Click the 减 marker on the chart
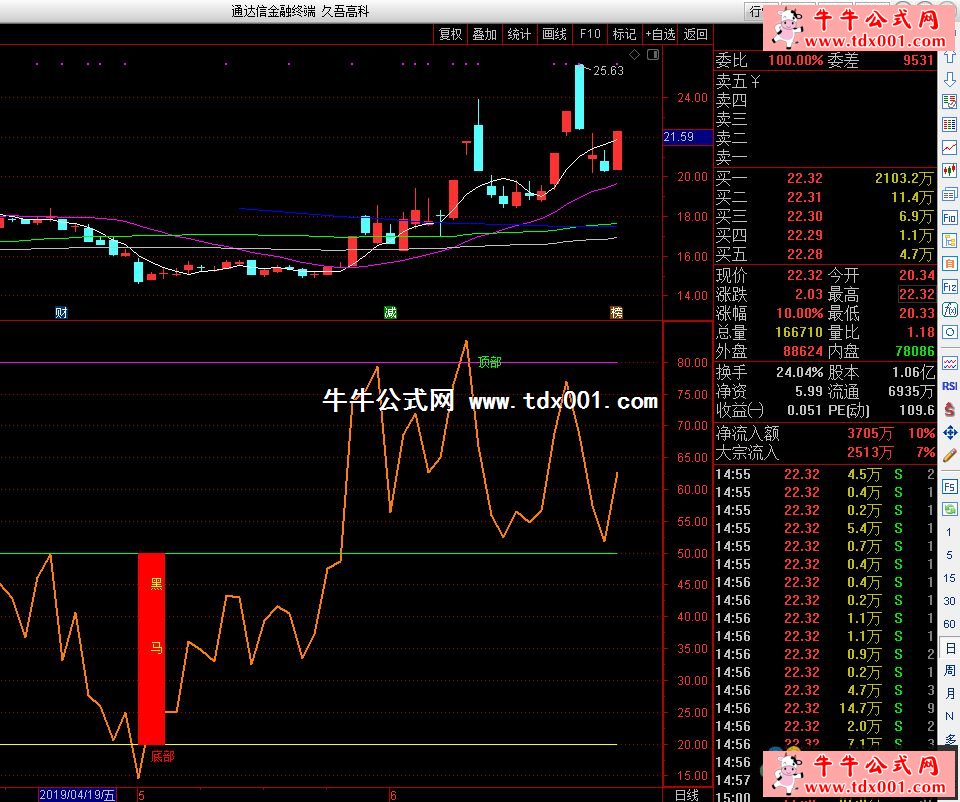 (391, 313)
